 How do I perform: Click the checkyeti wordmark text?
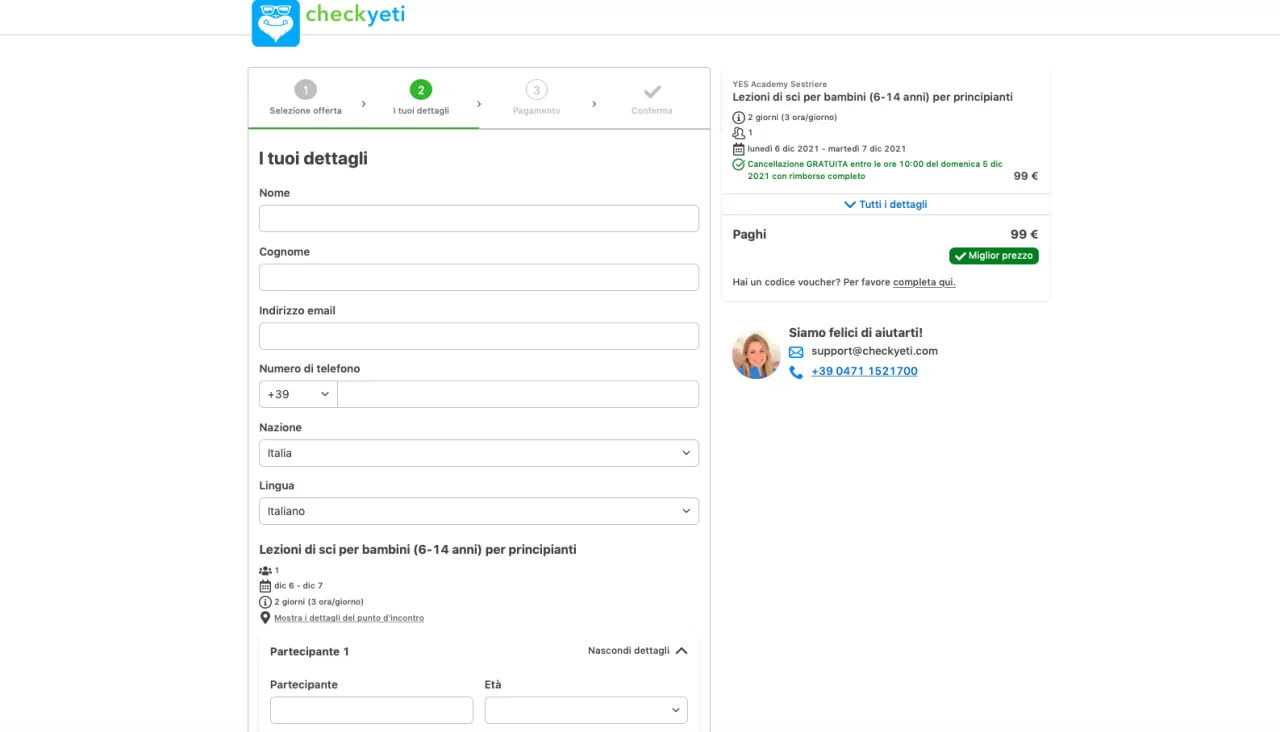[355, 14]
